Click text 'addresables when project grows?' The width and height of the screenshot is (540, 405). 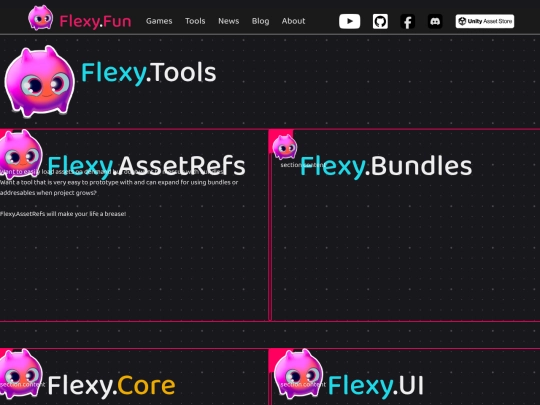pyautogui.click(x=48, y=193)
